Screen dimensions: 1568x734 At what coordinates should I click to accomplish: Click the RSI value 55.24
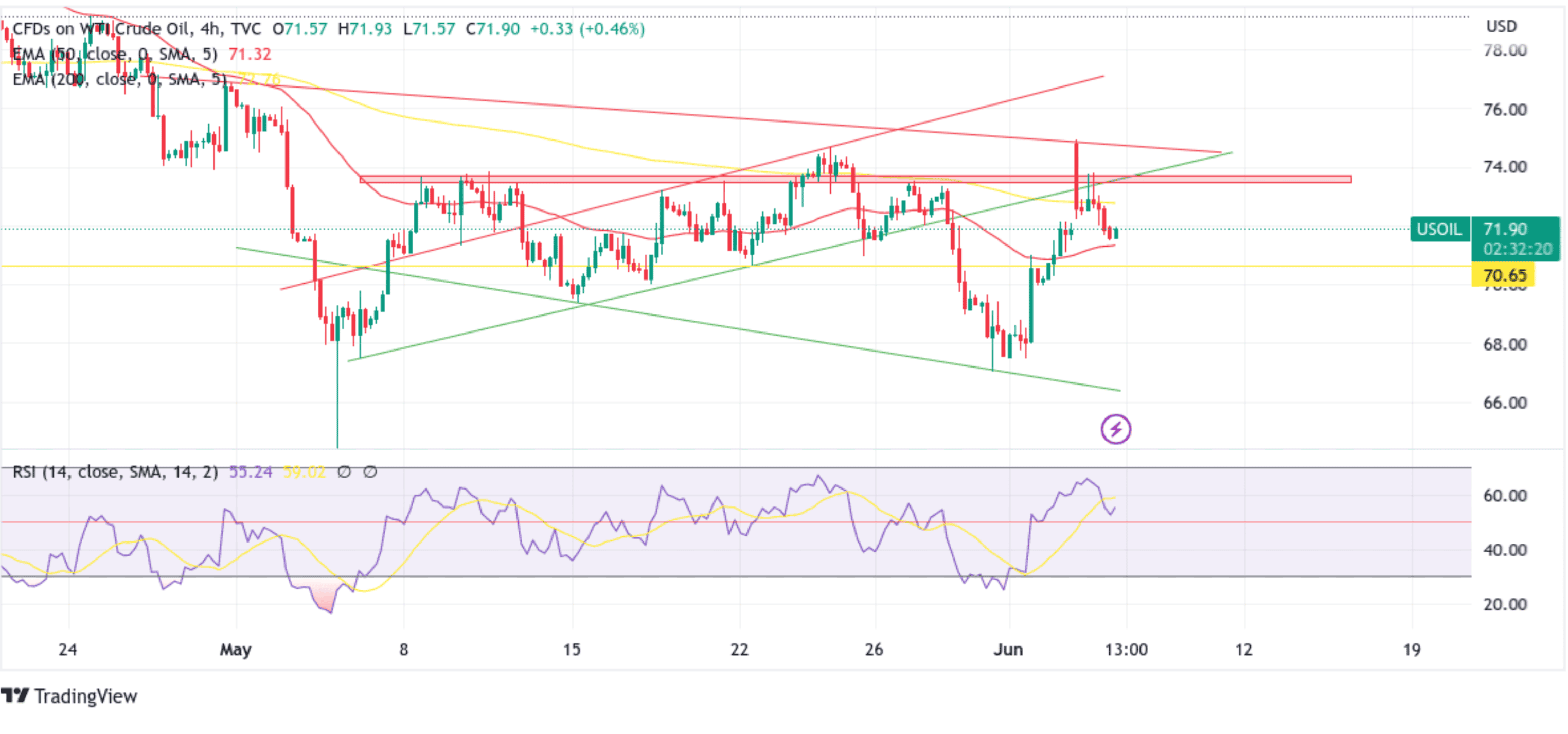click(250, 472)
